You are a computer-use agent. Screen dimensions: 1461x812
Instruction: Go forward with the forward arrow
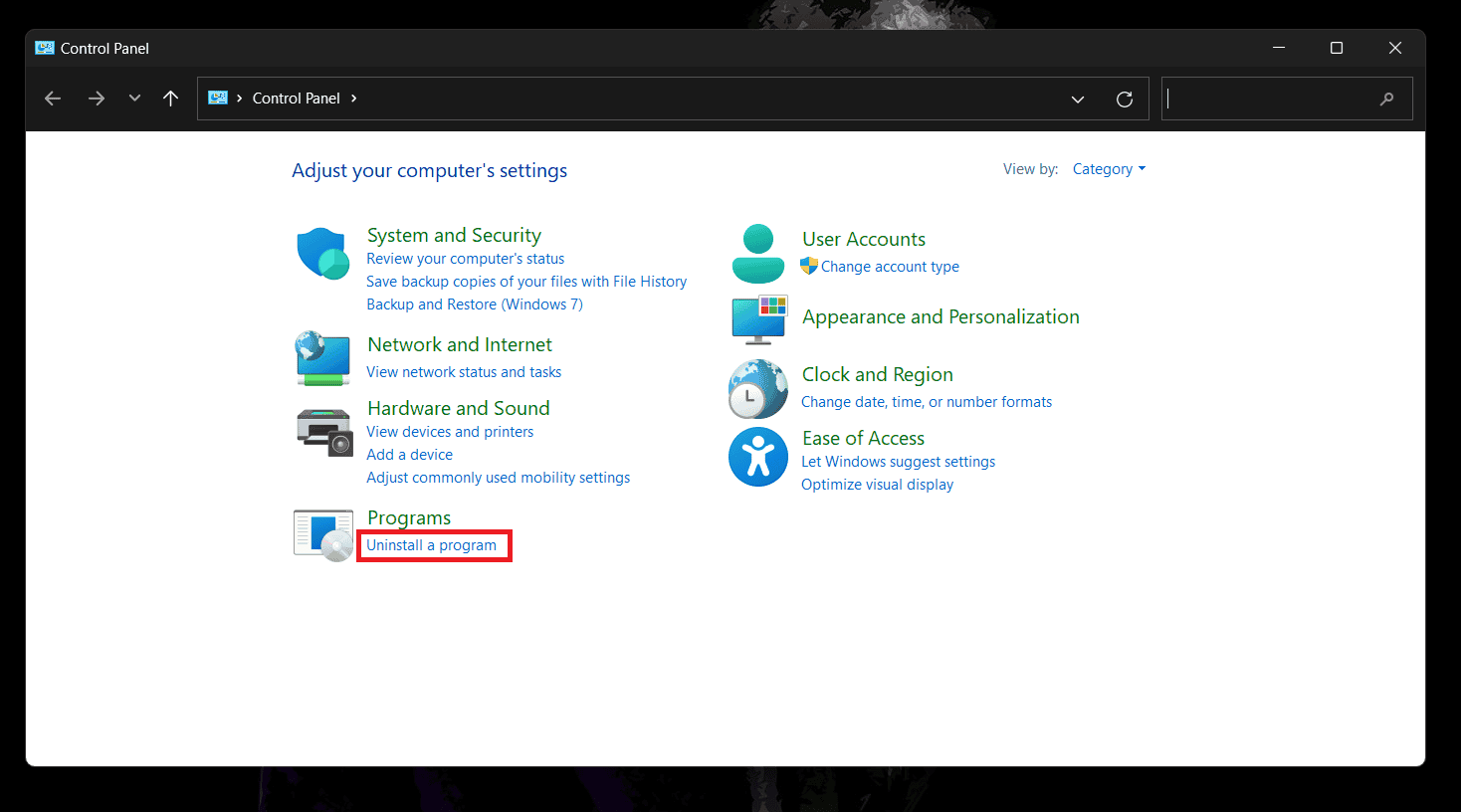96,99
